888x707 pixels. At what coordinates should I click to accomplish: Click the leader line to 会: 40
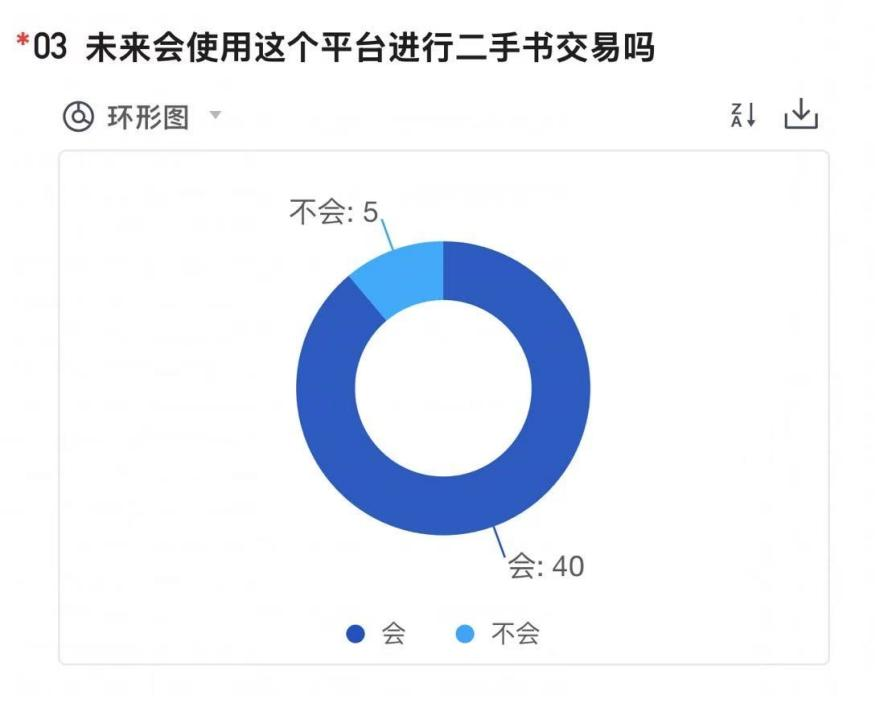tap(500, 543)
